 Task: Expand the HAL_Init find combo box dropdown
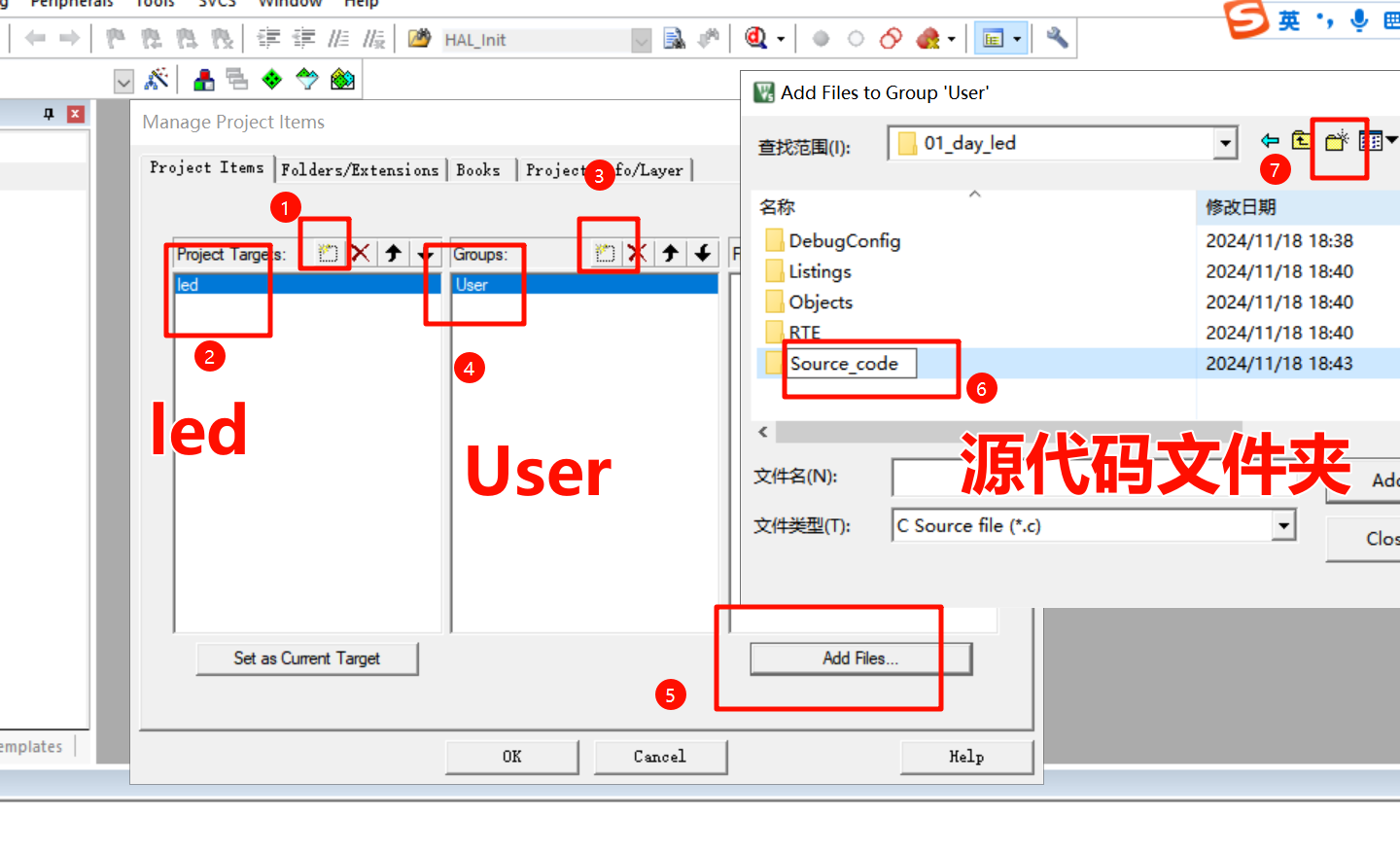point(641,40)
